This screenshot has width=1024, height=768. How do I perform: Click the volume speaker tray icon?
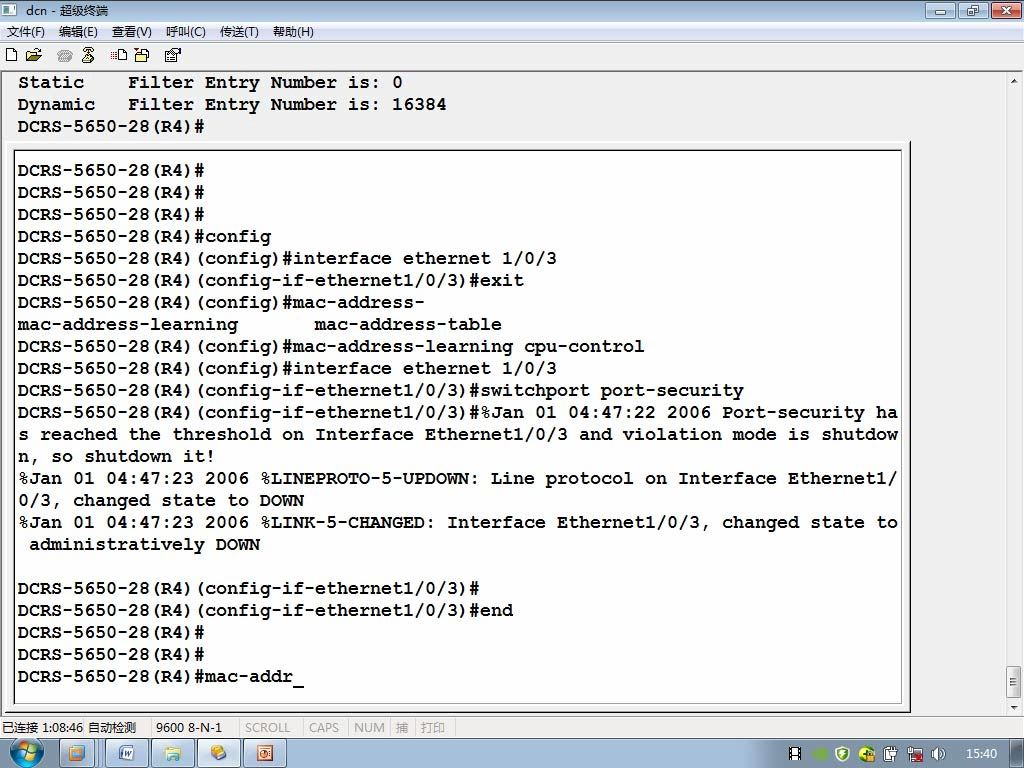tap(938, 754)
